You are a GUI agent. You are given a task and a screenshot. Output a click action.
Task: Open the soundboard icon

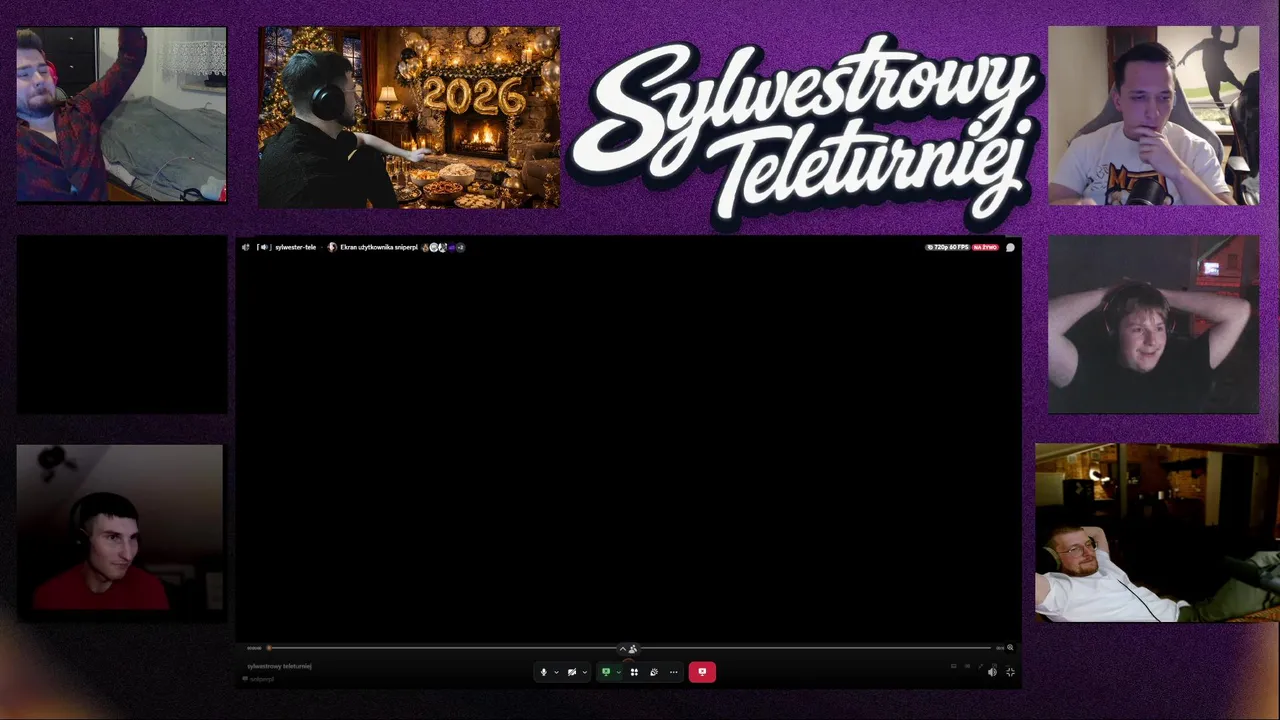coord(654,672)
